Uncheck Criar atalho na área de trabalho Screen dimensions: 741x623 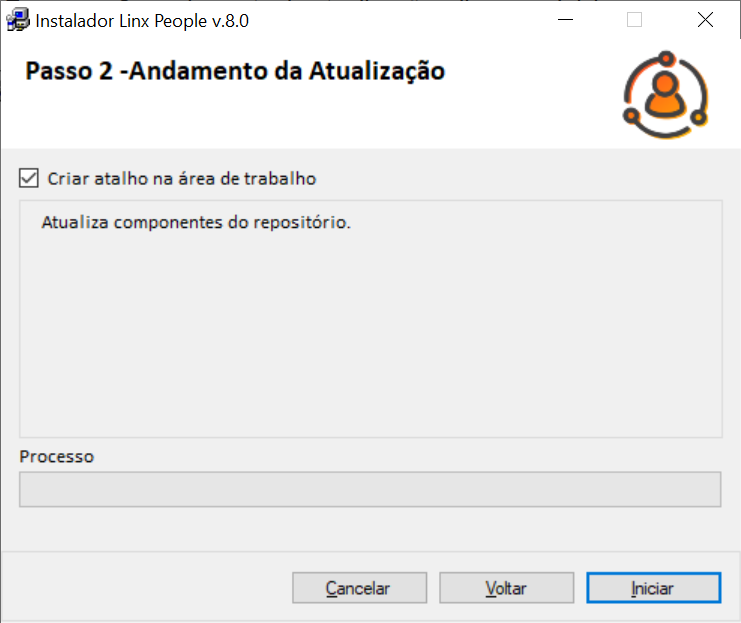tap(29, 178)
